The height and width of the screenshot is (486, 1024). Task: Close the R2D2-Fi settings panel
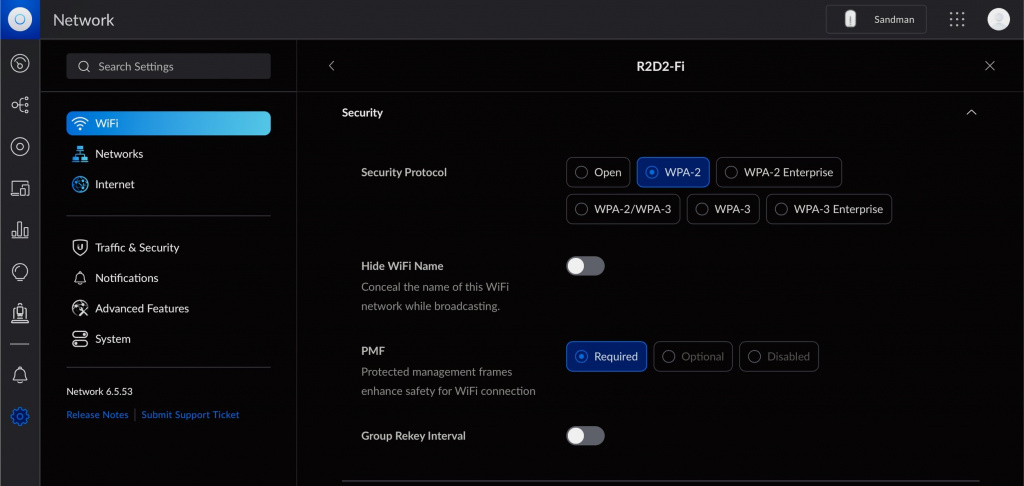[990, 65]
